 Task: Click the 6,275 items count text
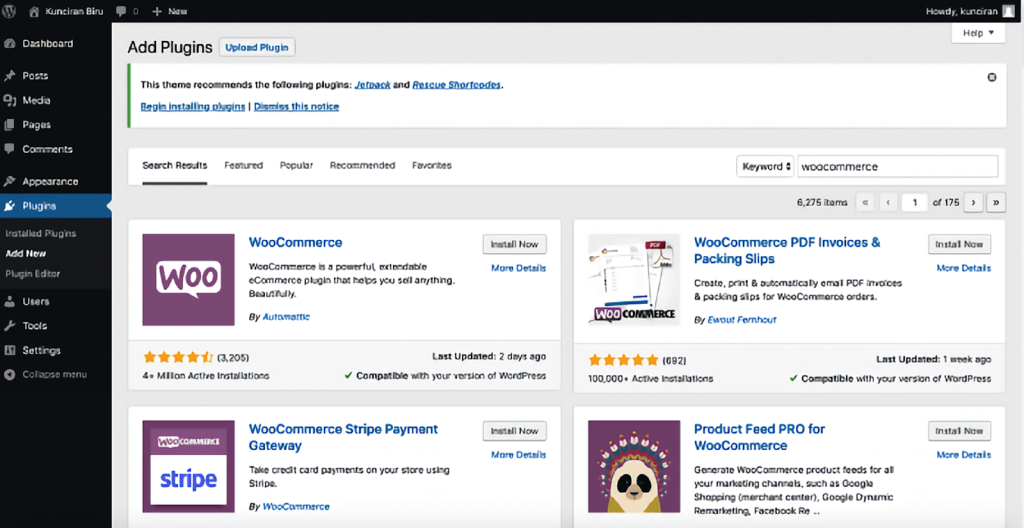point(822,203)
